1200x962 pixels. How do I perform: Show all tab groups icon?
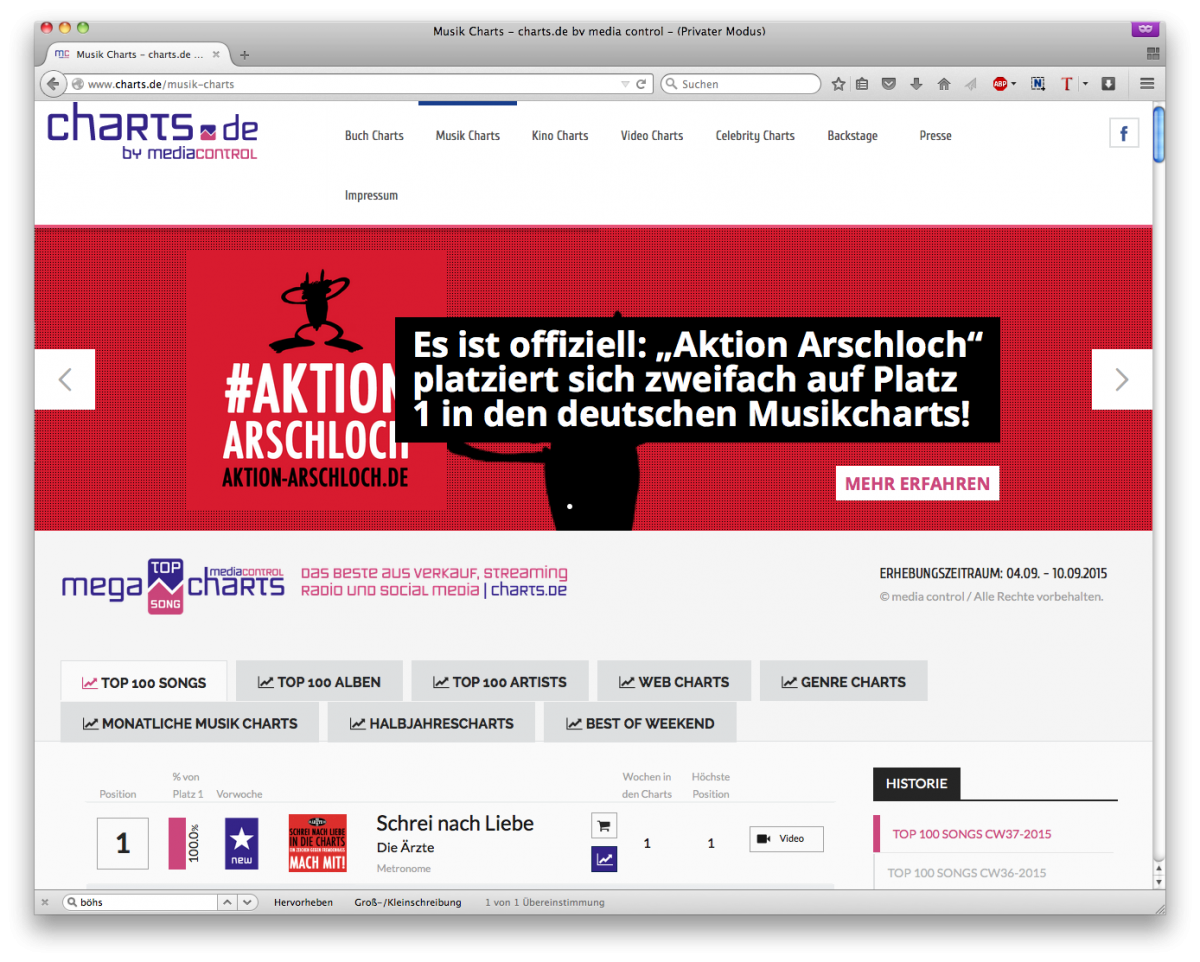pos(1152,54)
